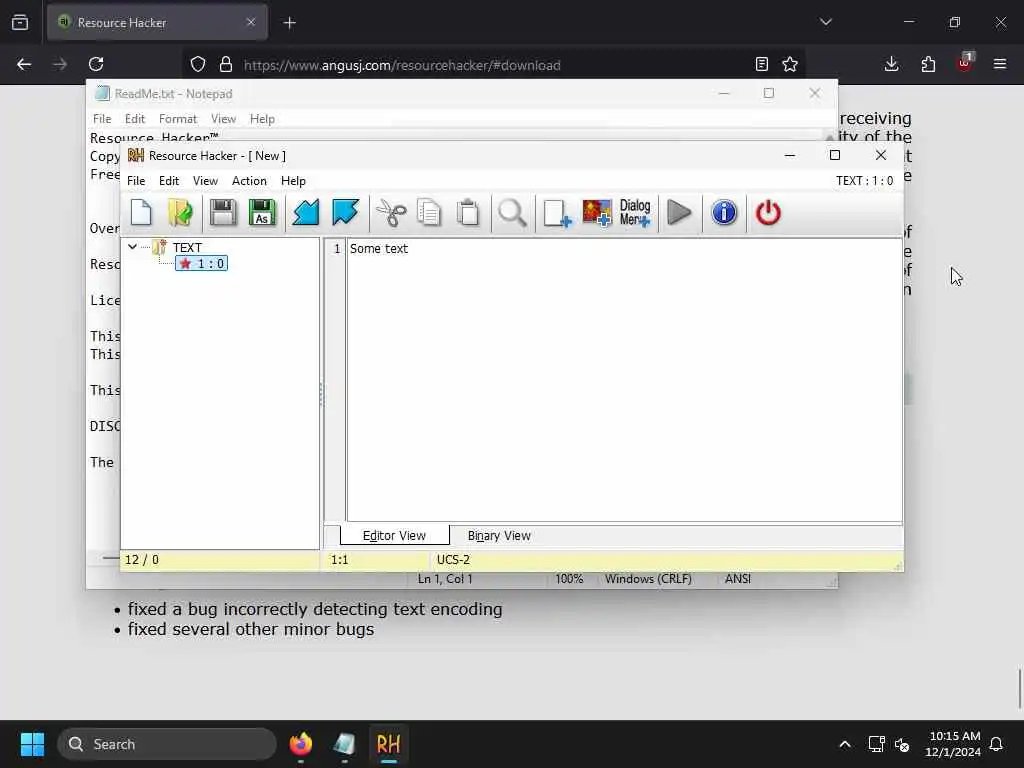Open Firefox downloads panel
The height and width of the screenshot is (768, 1024).
pos(891,64)
